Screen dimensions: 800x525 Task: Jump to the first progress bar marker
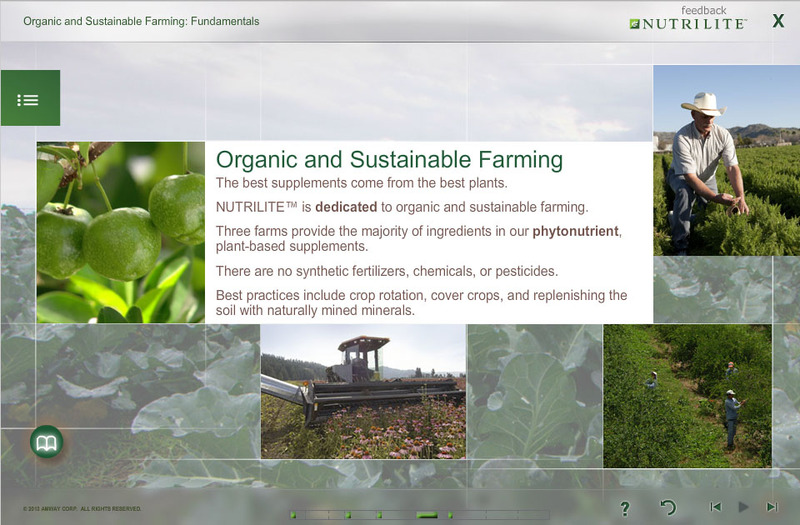[293, 515]
